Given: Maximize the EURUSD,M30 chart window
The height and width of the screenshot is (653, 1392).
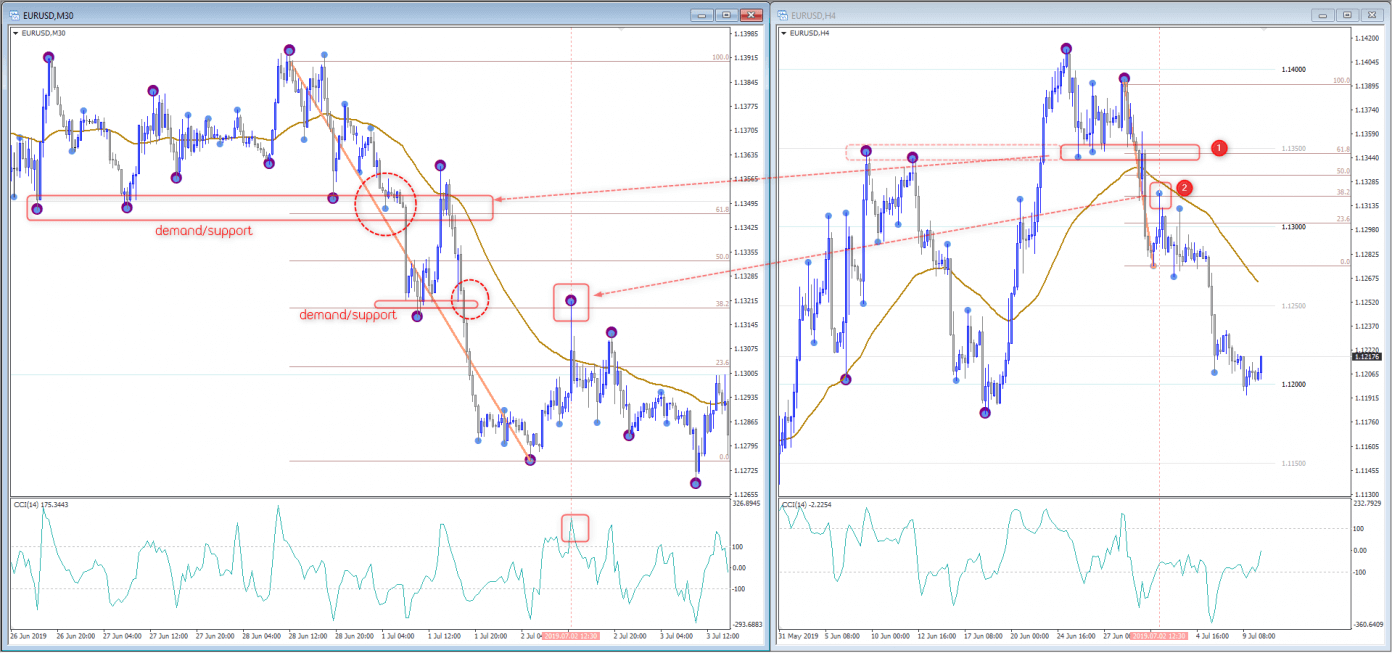Looking at the screenshot, I should 725,15.
